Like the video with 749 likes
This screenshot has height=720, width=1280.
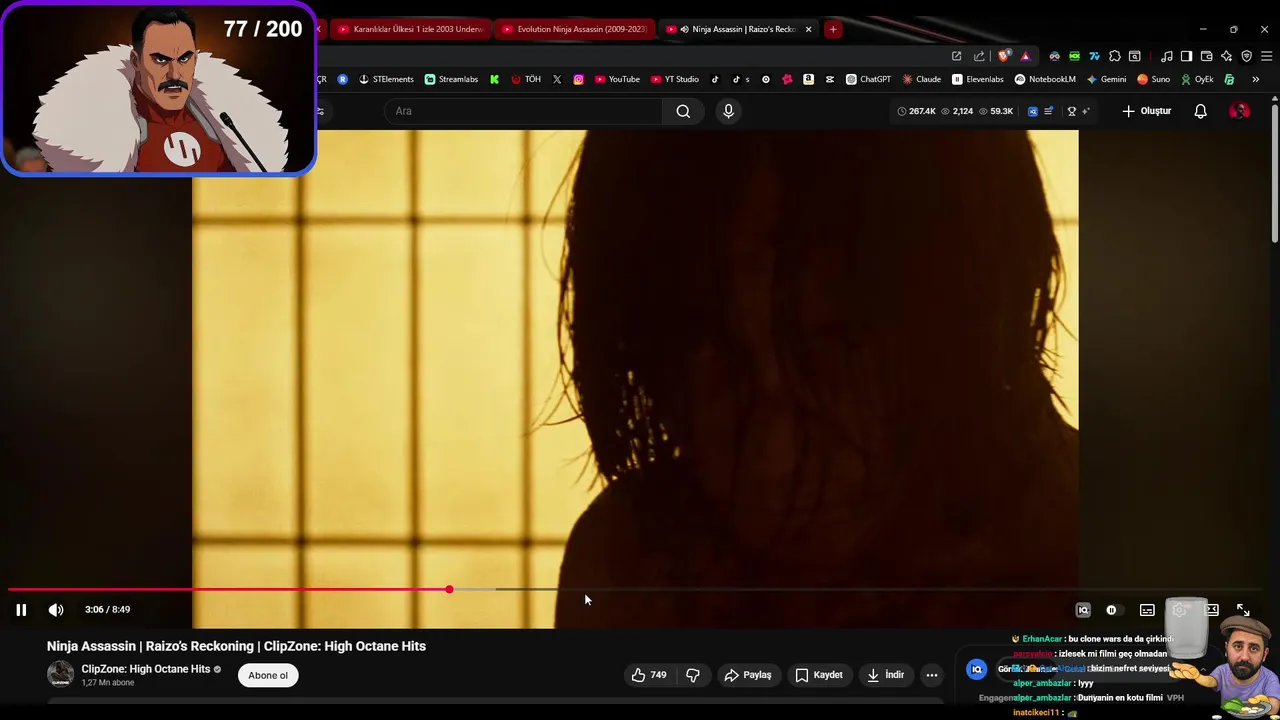click(648, 675)
